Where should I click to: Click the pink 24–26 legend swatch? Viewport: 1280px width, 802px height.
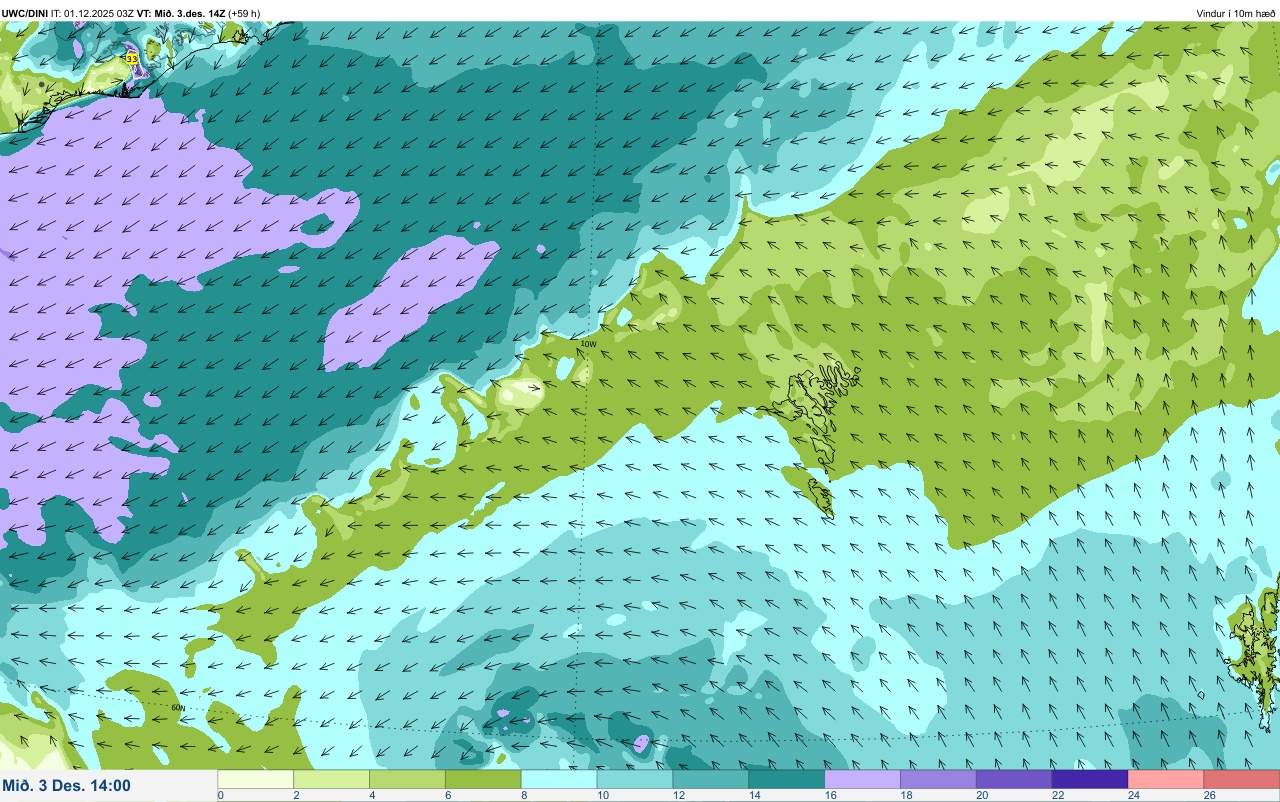pyautogui.click(x=1165, y=779)
